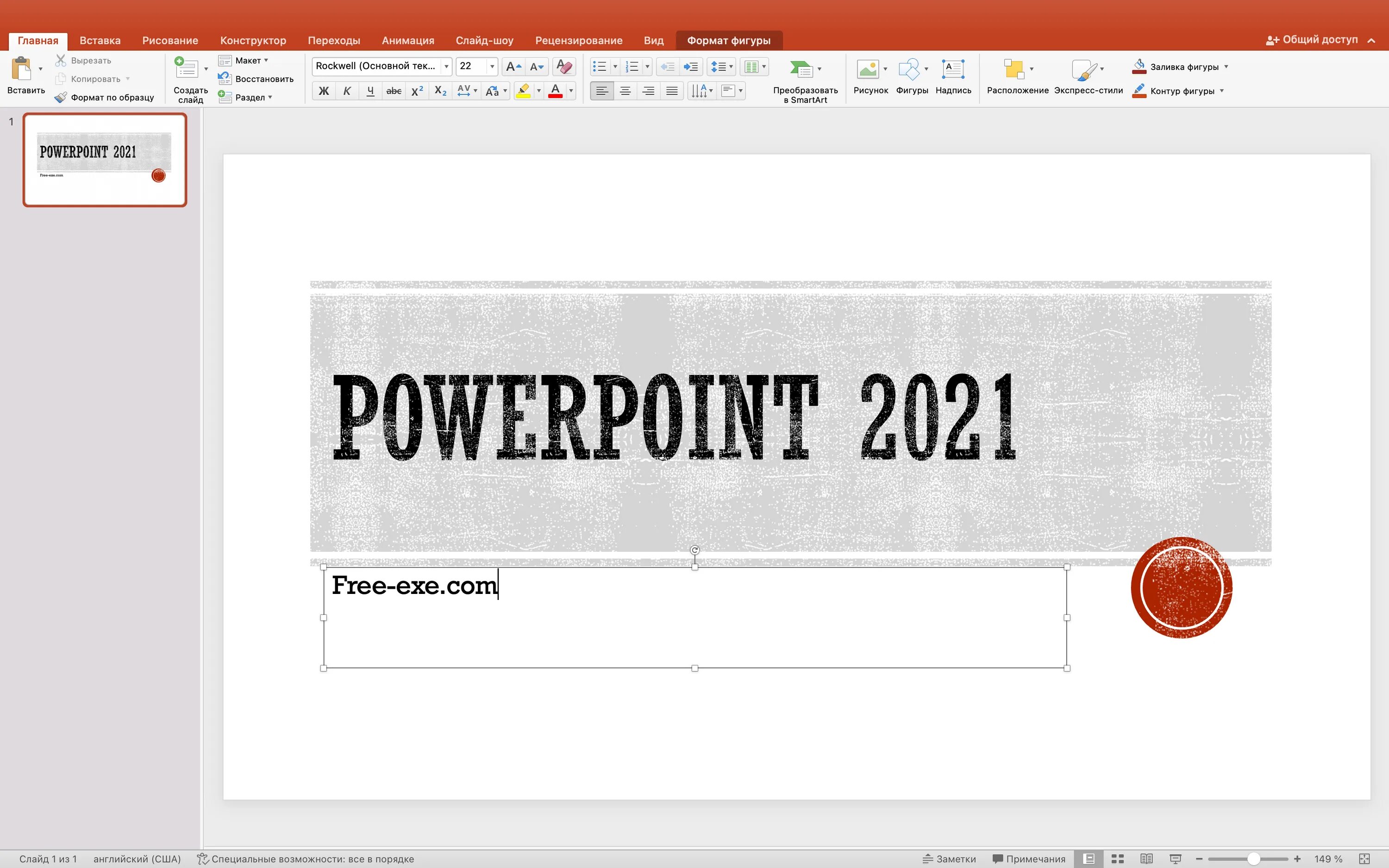Open the Фигуры shapes gallery
The height and width of the screenshot is (868, 1389).
(908, 69)
